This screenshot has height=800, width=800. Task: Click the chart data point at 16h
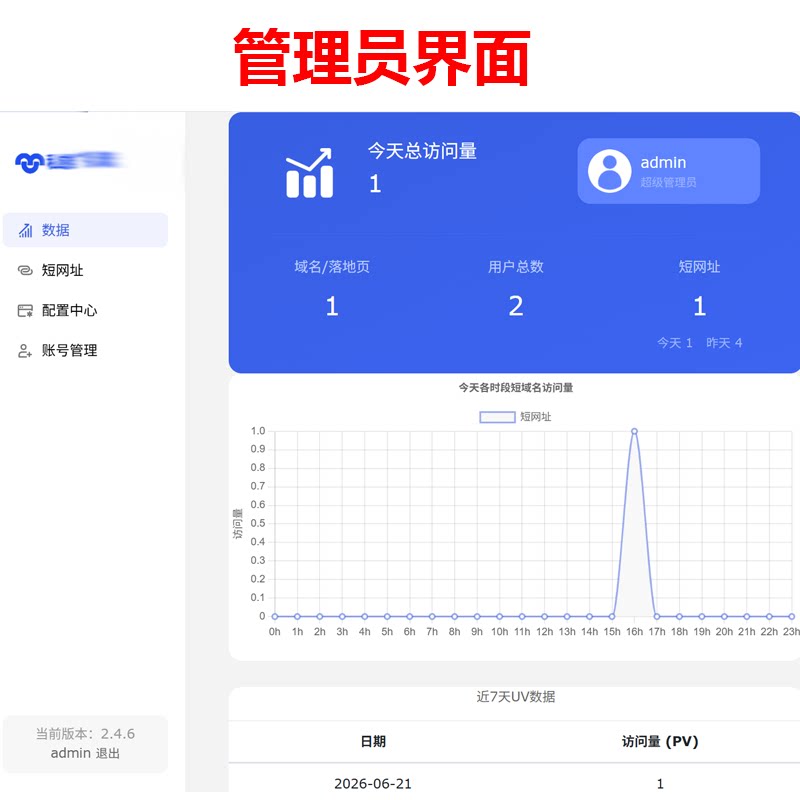[x=634, y=432]
